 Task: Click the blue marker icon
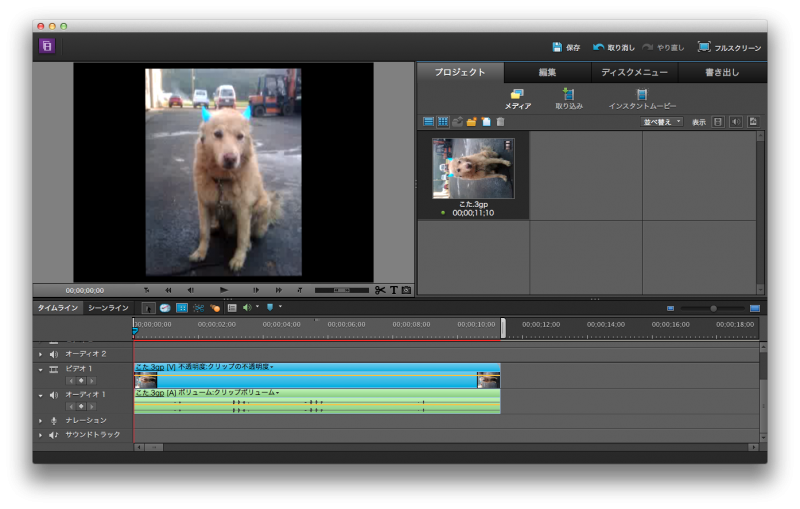point(270,308)
